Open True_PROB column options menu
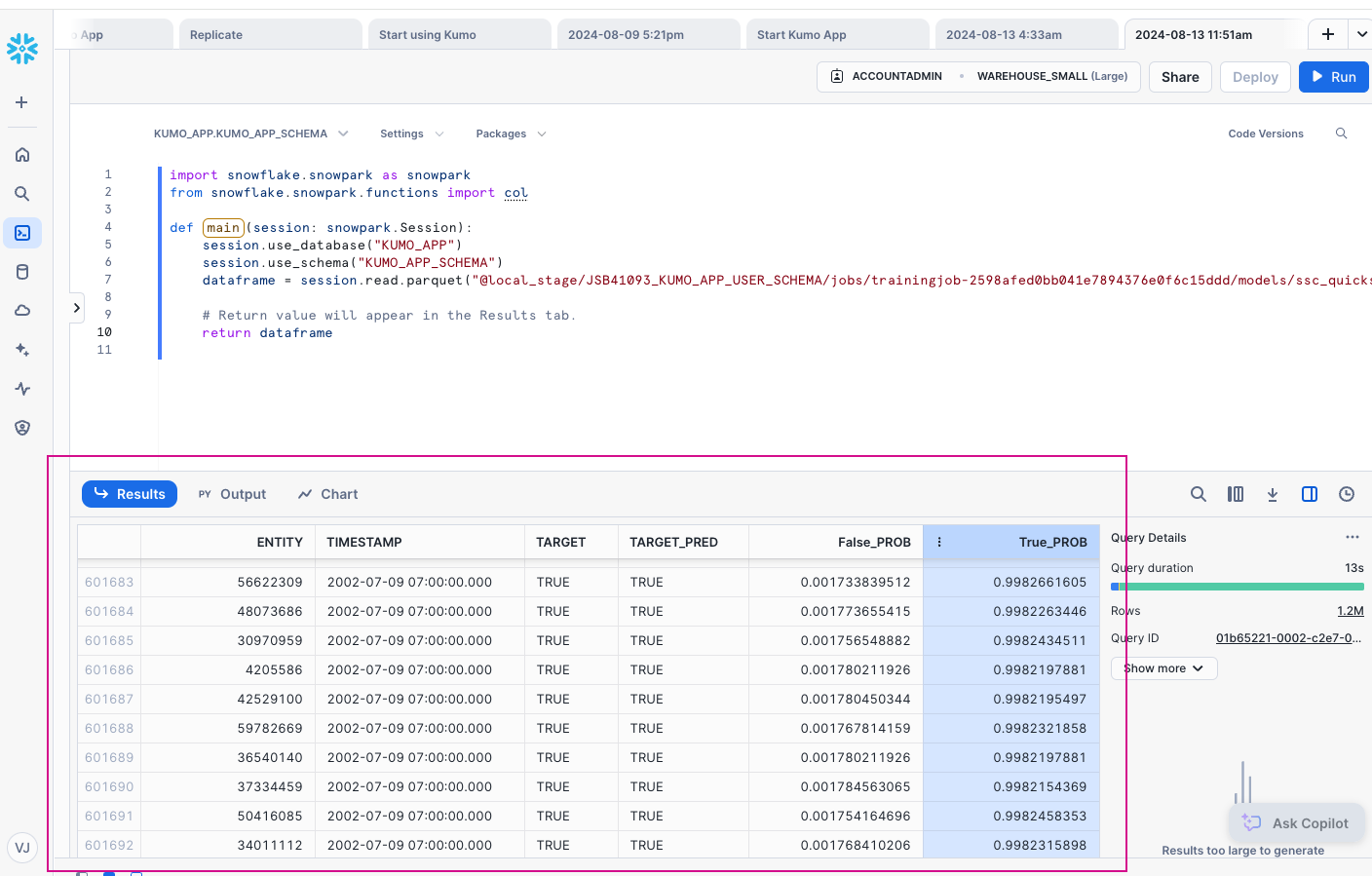1372x876 pixels. click(x=939, y=542)
